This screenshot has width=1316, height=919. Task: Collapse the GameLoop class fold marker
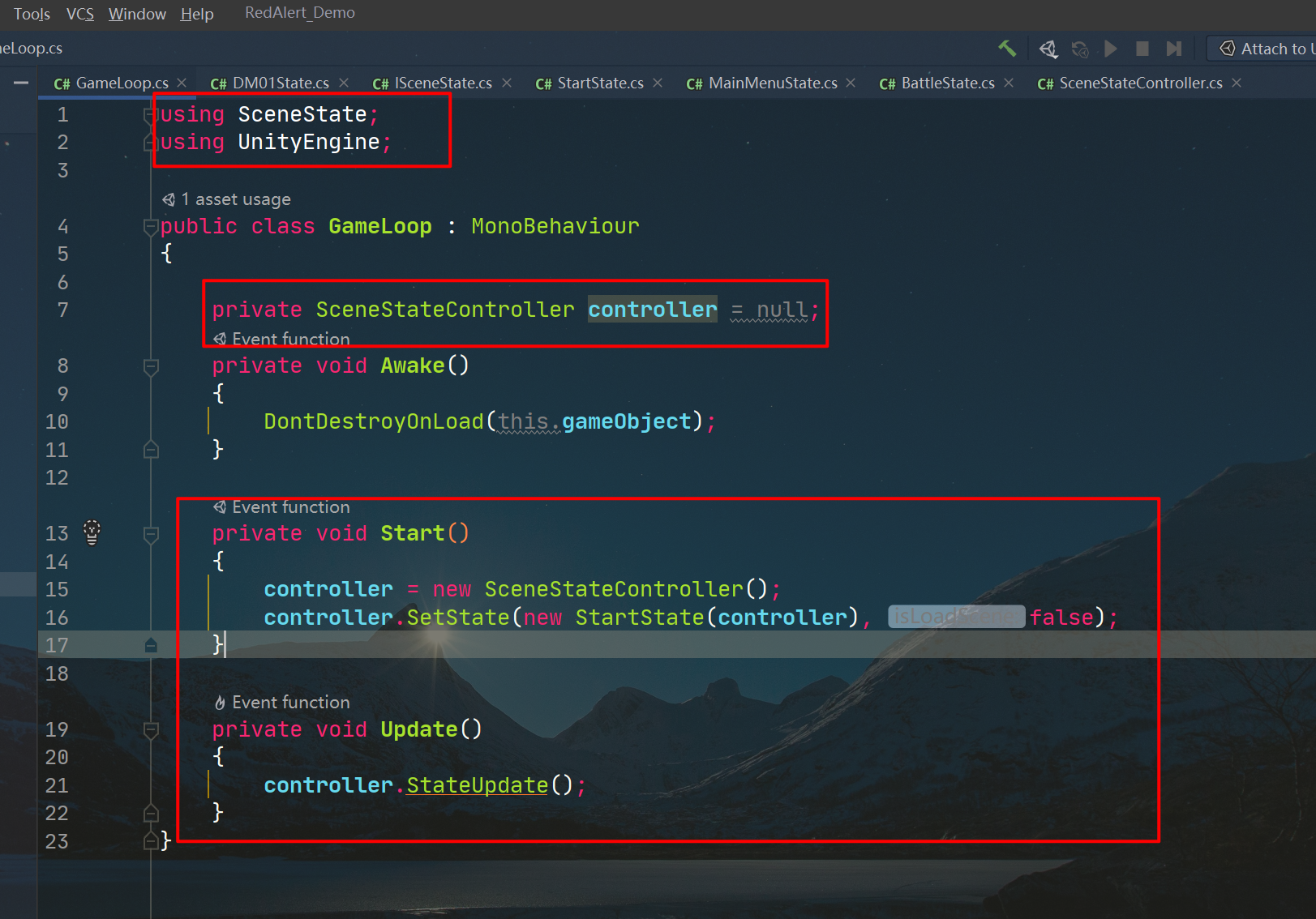151,227
